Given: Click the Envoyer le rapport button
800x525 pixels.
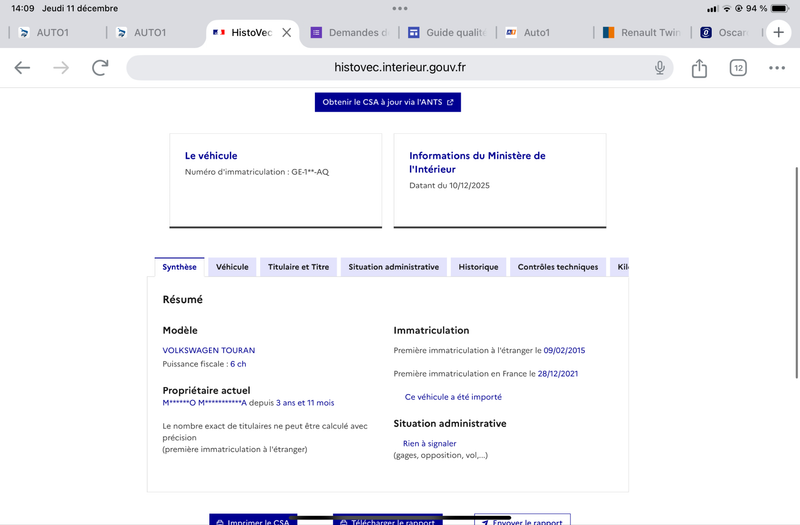Looking at the screenshot, I should (522, 520).
